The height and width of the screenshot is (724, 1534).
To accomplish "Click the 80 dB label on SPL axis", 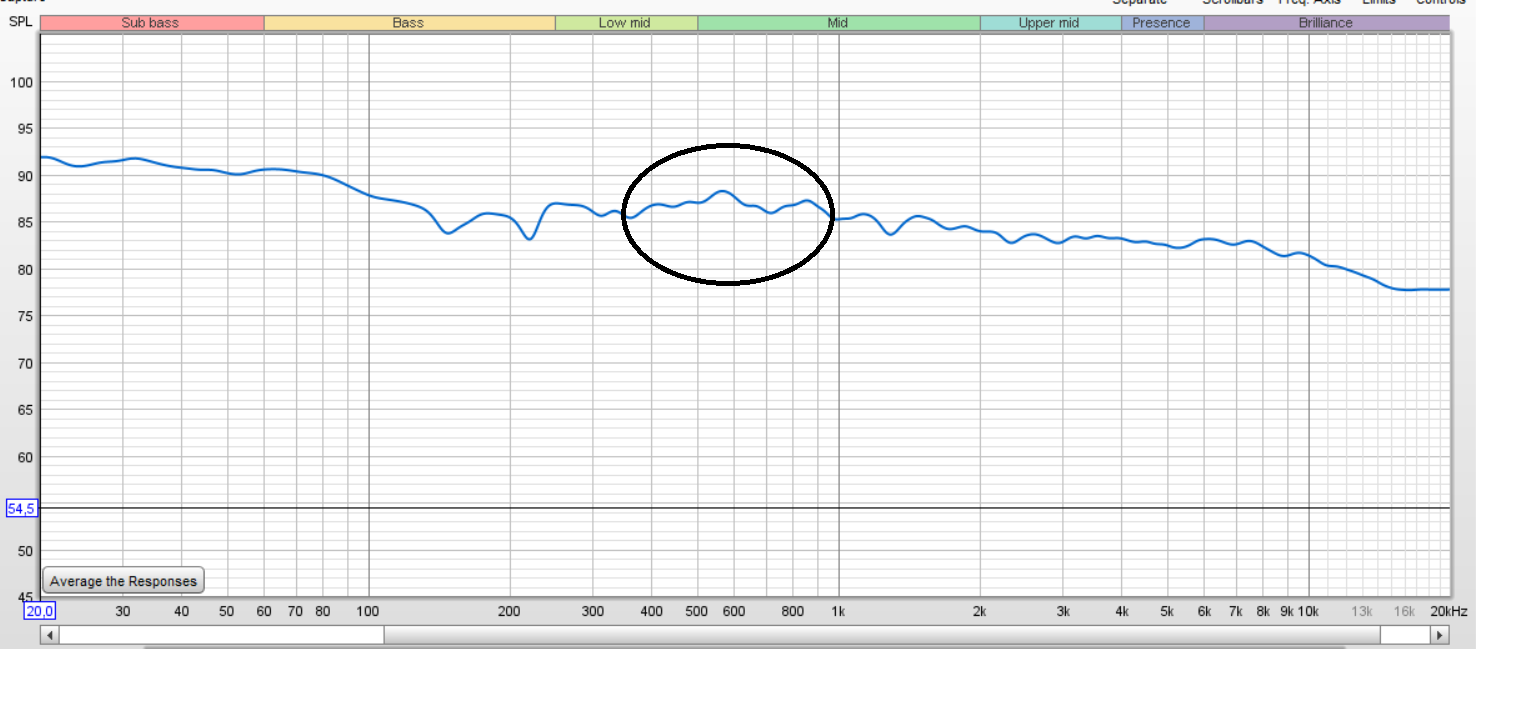I will pyautogui.click(x=25, y=270).
